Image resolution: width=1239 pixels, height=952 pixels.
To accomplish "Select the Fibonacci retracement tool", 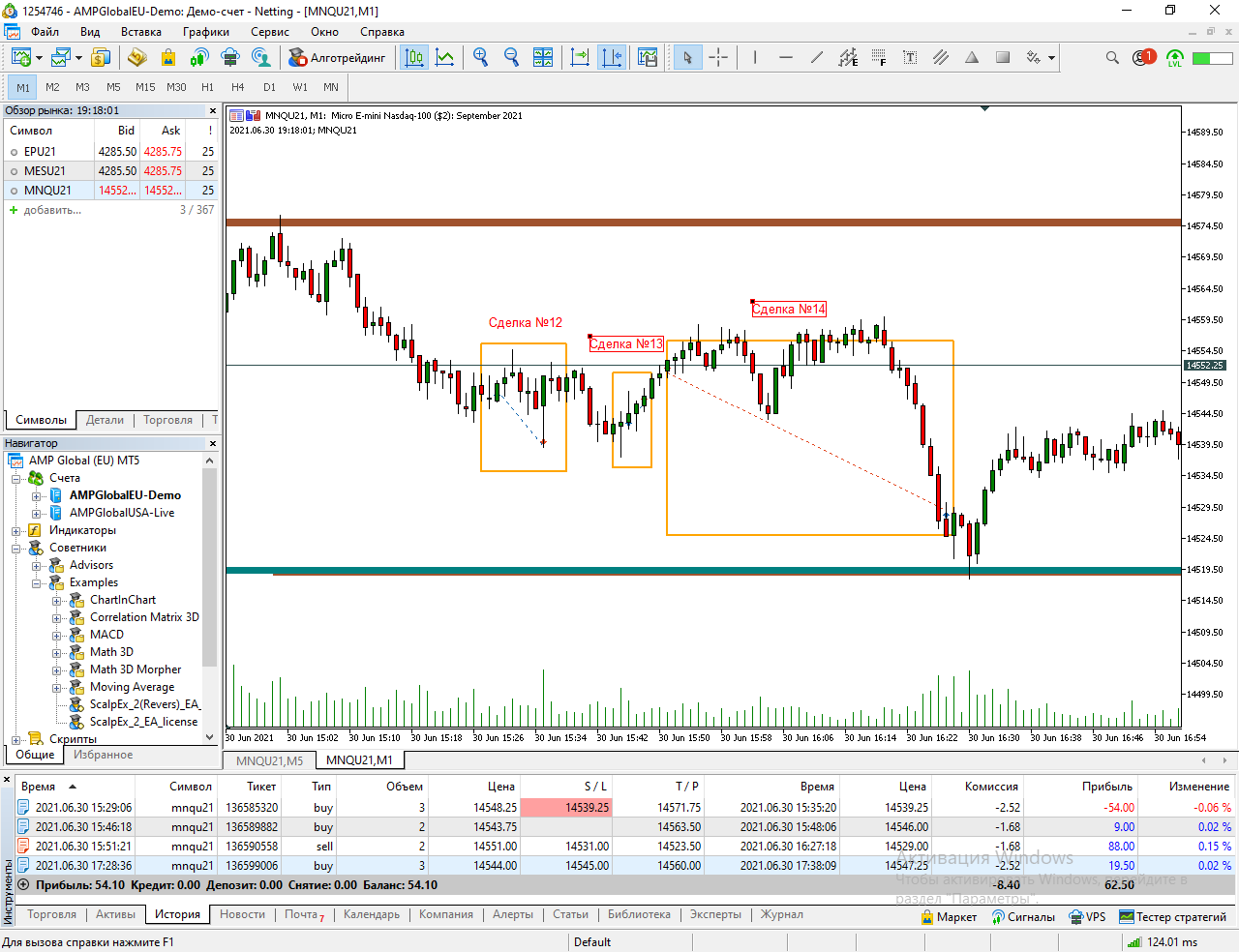I will point(879,58).
